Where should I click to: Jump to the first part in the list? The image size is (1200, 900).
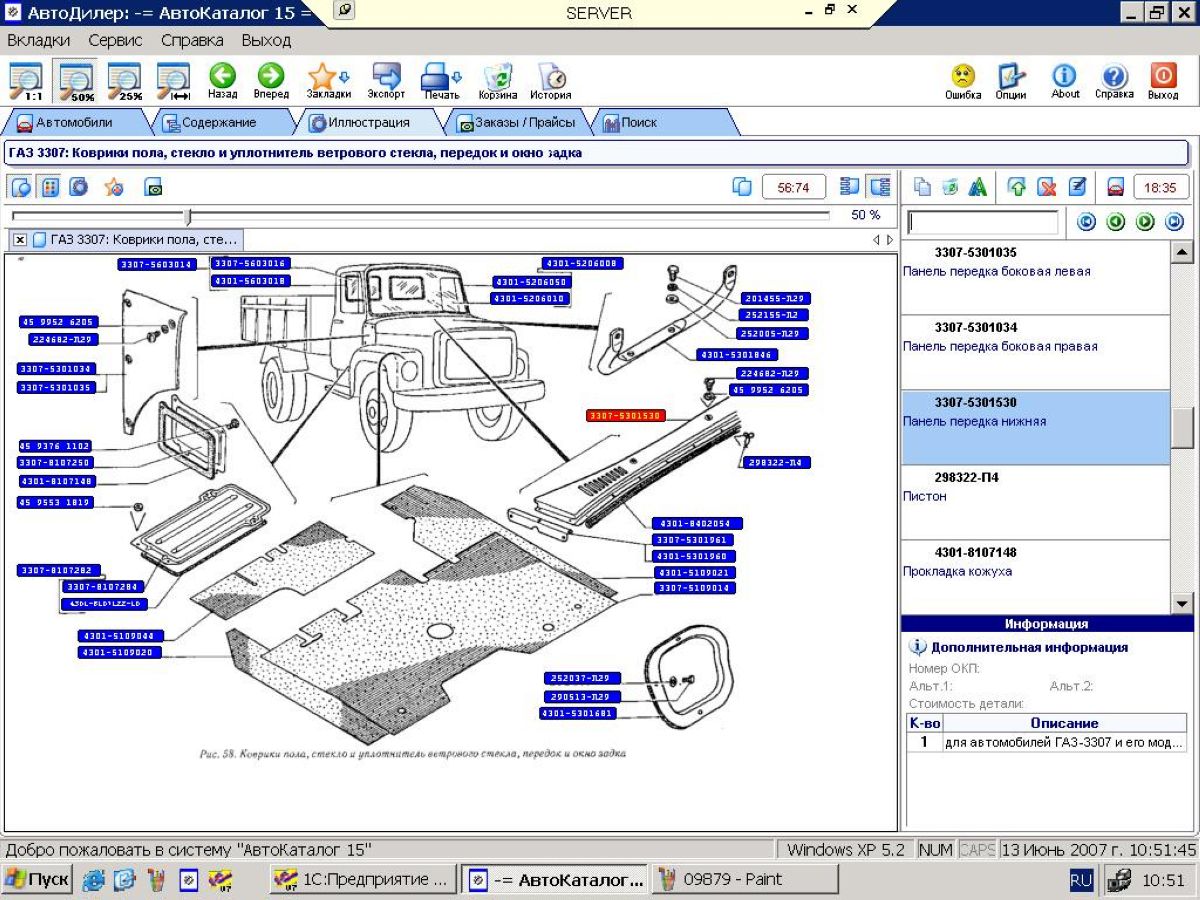[x=1086, y=223]
